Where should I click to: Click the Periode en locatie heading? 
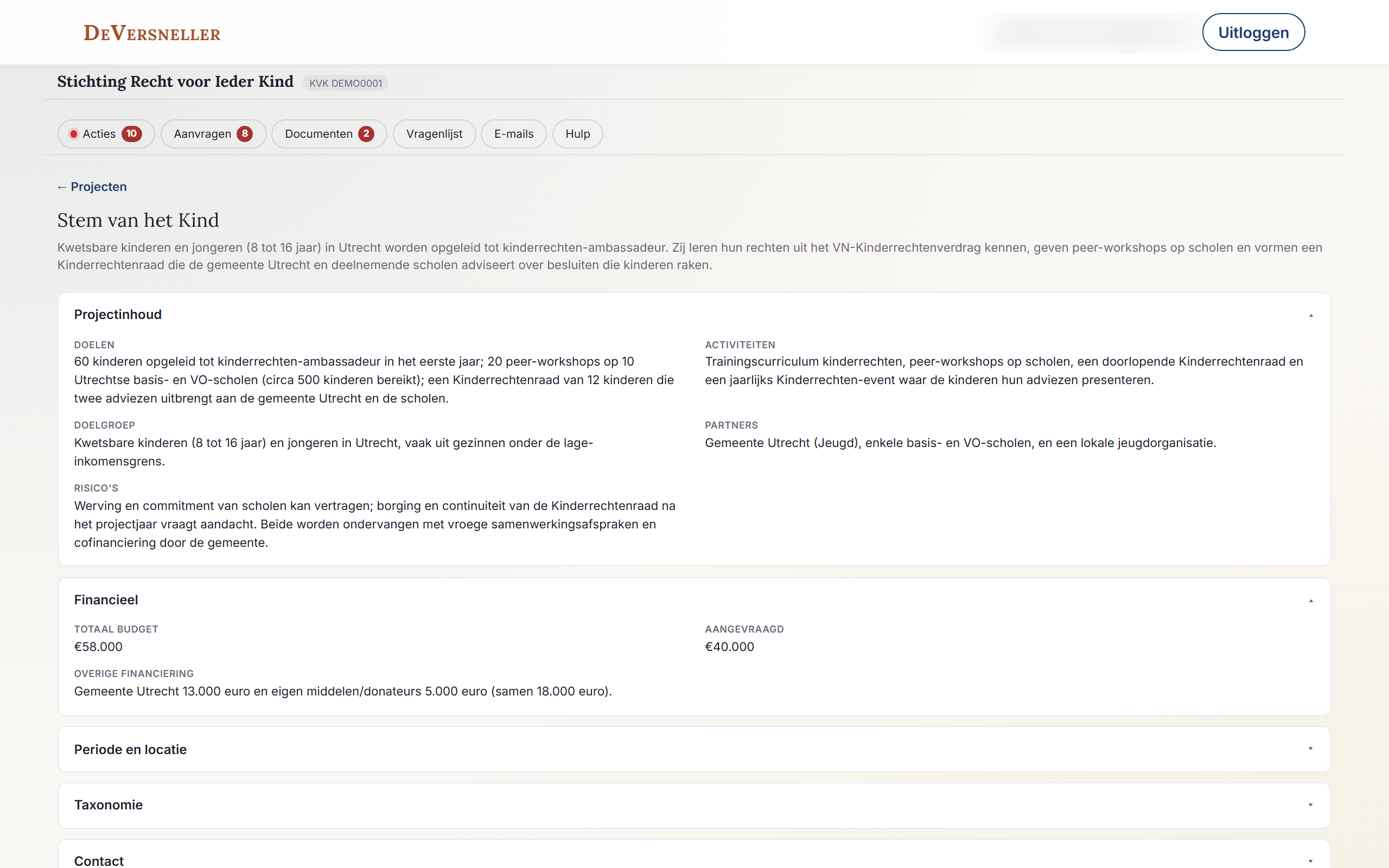point(130,749)
